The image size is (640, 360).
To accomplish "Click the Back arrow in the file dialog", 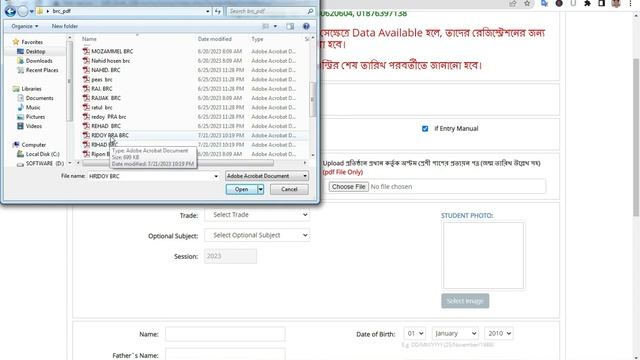I will point(10,11).
